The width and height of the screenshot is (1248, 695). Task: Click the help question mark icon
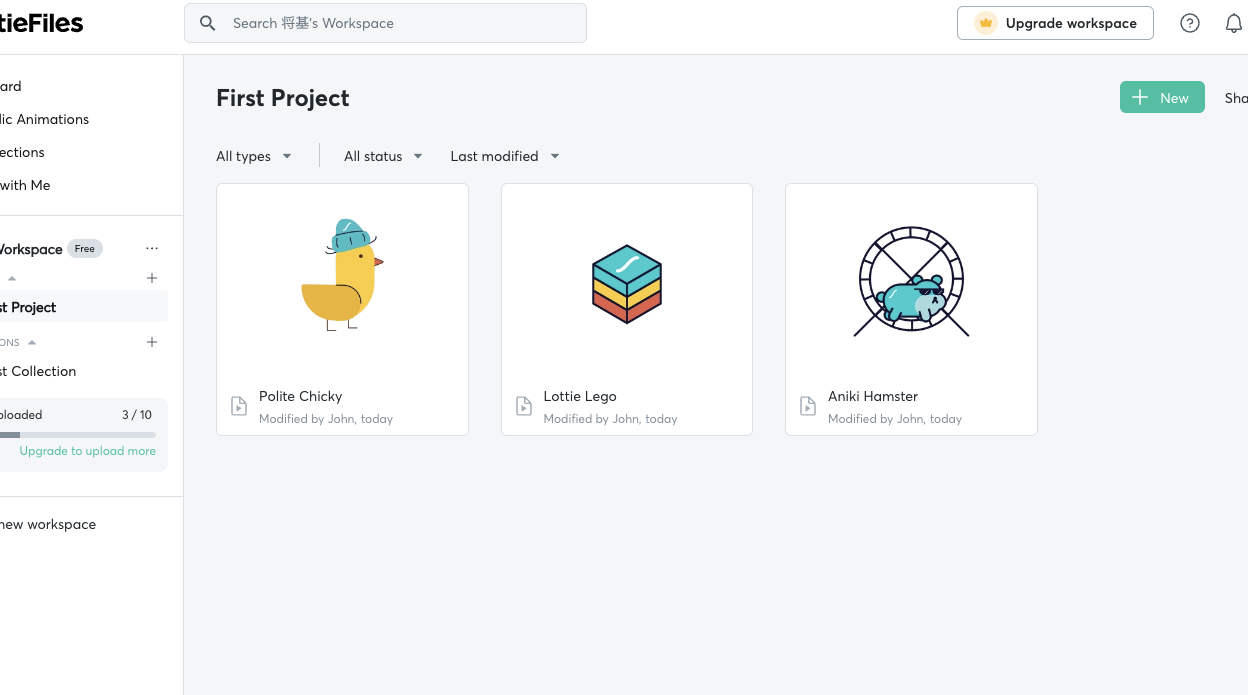click(1189, 23)
